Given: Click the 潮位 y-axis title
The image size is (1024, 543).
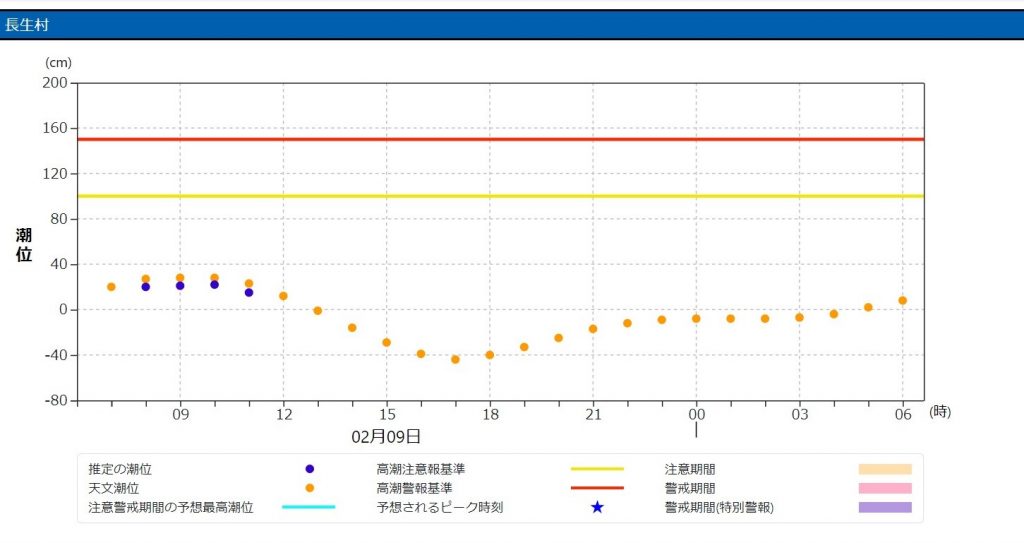Looking at the screenshot, I should click(x=24, y=245).
